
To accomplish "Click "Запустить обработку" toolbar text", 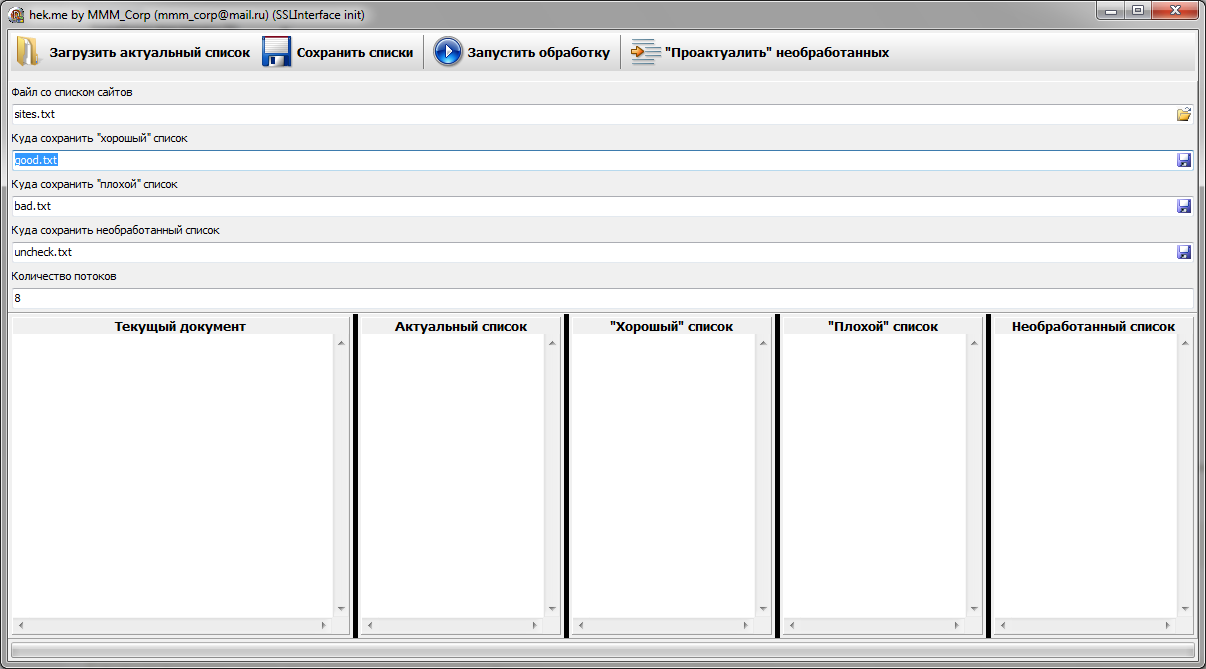I will pyautogui.click(x=538, y=53).
